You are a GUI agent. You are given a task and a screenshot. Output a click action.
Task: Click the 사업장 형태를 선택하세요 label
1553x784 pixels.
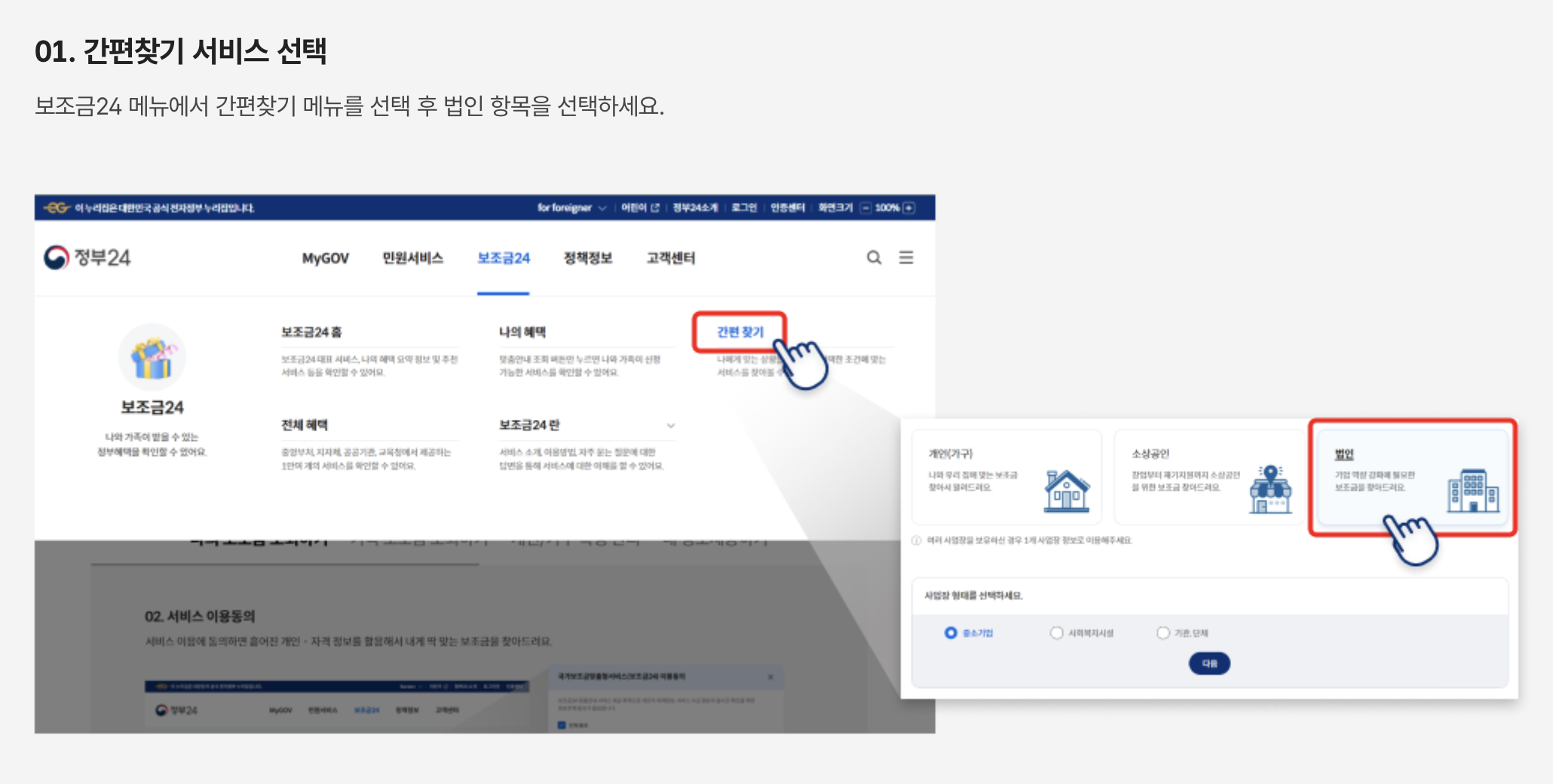click(973, 596)
